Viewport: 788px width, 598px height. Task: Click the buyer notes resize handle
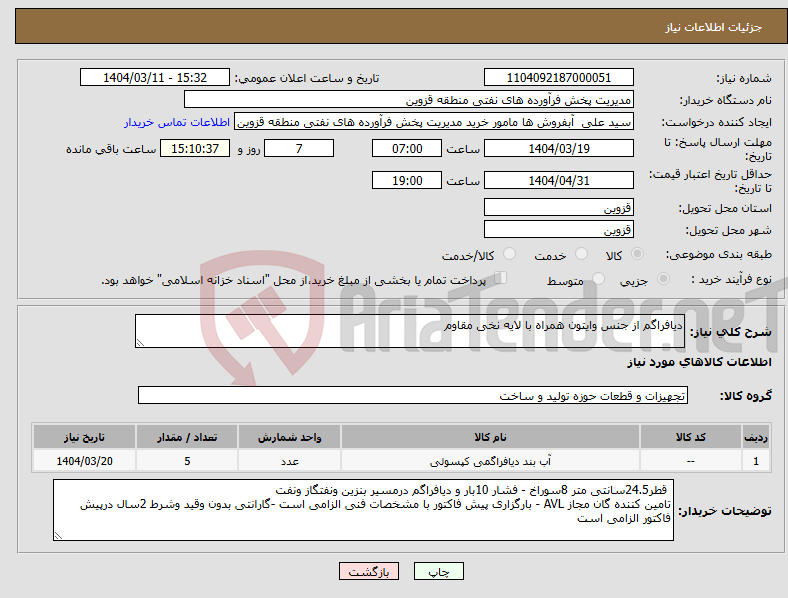pyautogui.click(x=58, y=536)
